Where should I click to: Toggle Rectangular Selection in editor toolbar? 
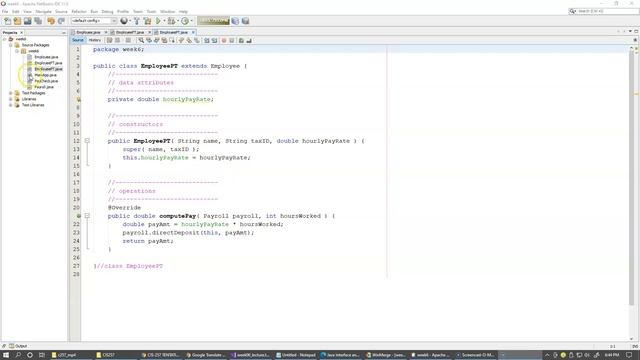coord(172,40)
